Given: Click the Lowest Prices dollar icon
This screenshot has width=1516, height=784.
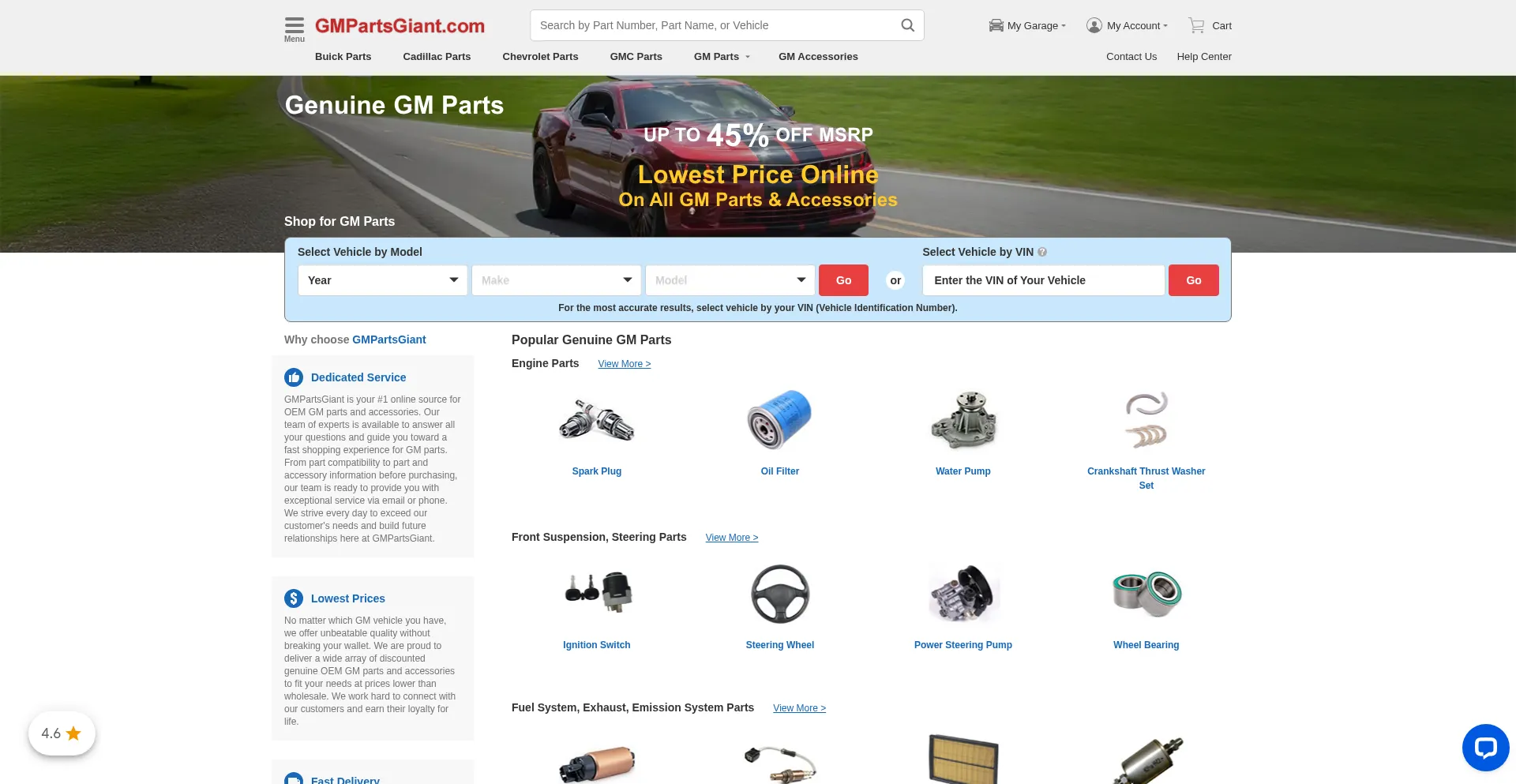Looking at the screenshot, I should point(294,598).
